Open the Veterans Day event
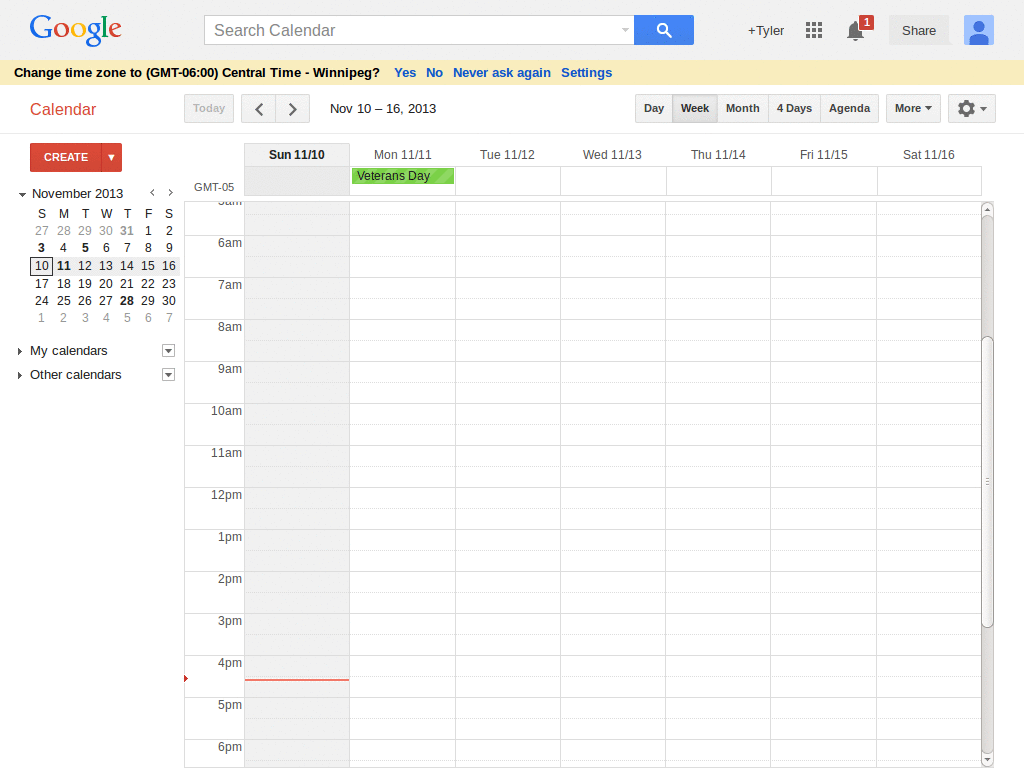Image resolution: width=1024 pixels, height=768 pixels. (x=402, y=175)
